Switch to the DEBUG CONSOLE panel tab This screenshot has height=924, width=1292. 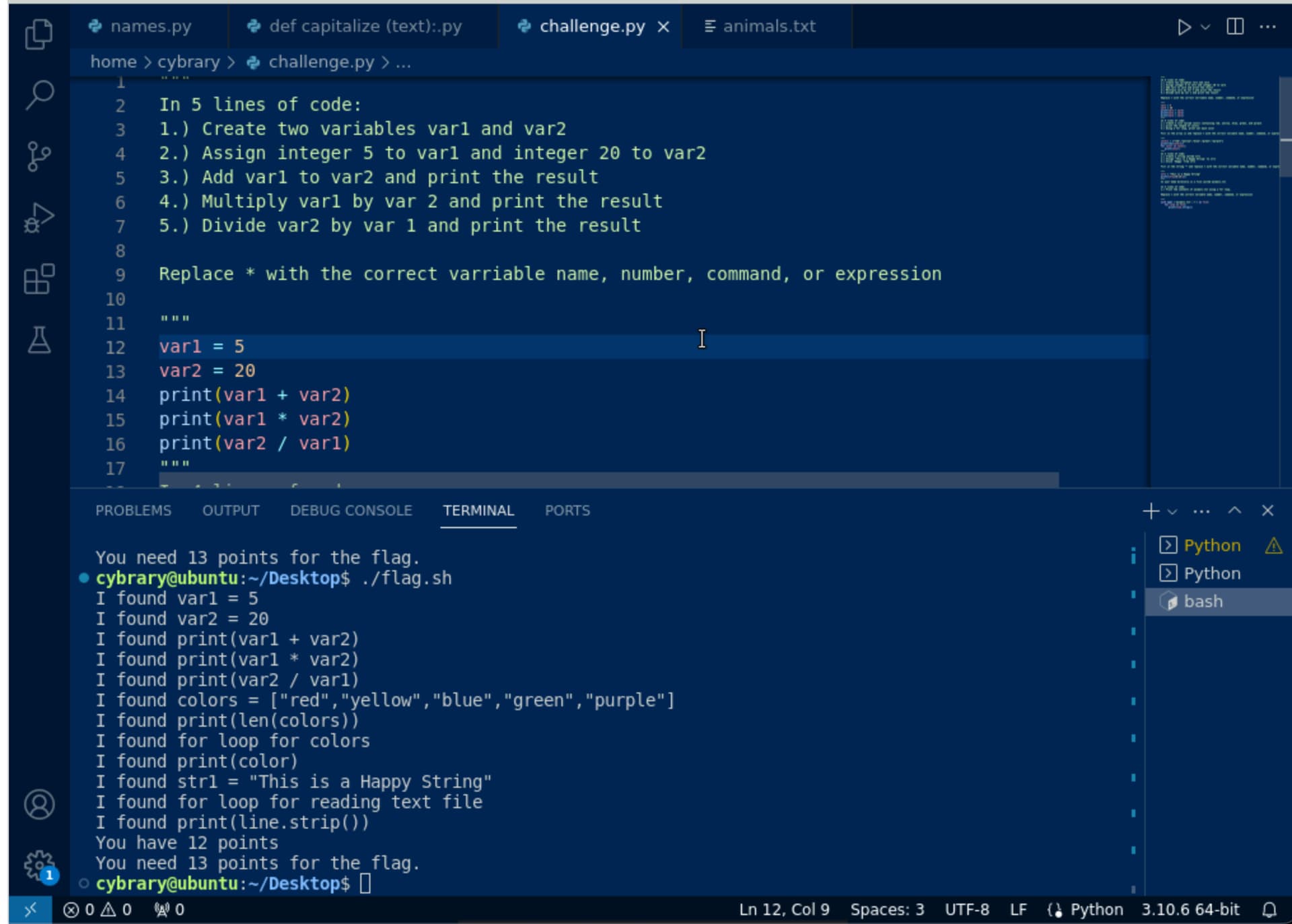pyautogui.click(x=351, y=510)
